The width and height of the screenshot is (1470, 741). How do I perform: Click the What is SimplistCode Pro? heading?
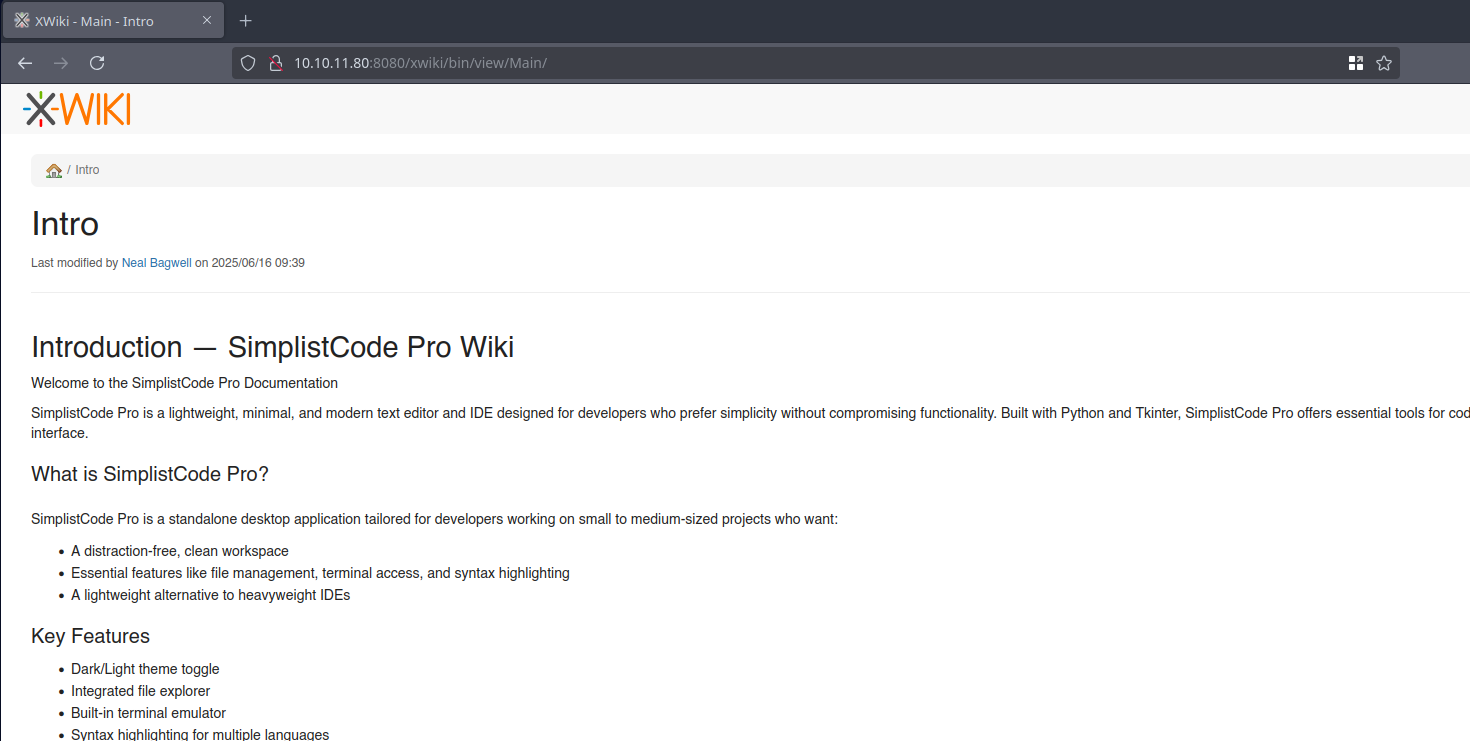150,474
